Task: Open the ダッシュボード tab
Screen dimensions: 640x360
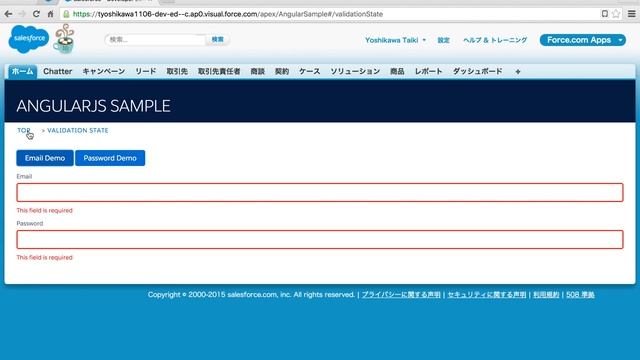Action: [478, 71]
